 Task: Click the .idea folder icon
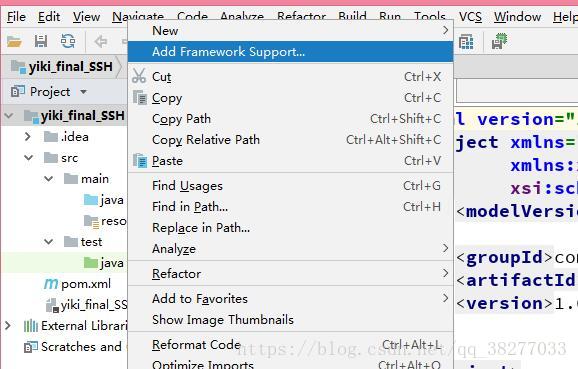[x=51, y=137]
